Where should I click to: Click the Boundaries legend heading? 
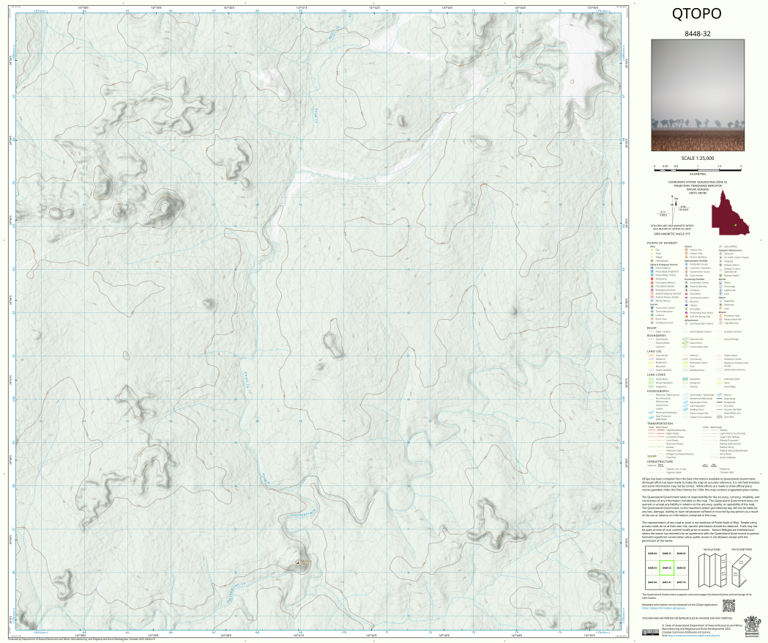[x=657, y=335]
